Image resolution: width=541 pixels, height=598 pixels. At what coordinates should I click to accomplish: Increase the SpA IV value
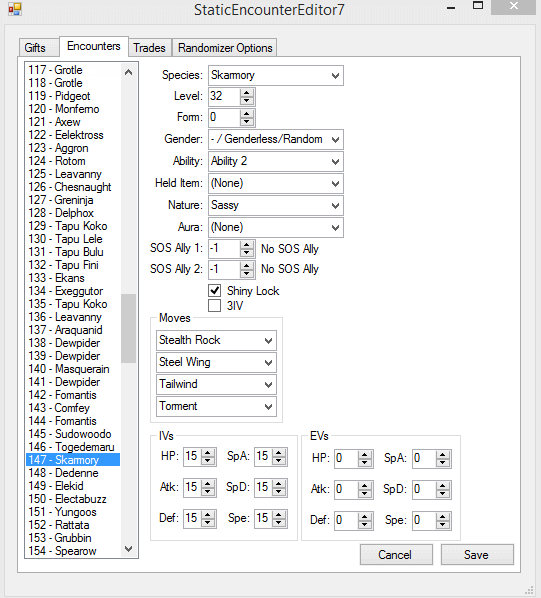[x=279, y=453]
